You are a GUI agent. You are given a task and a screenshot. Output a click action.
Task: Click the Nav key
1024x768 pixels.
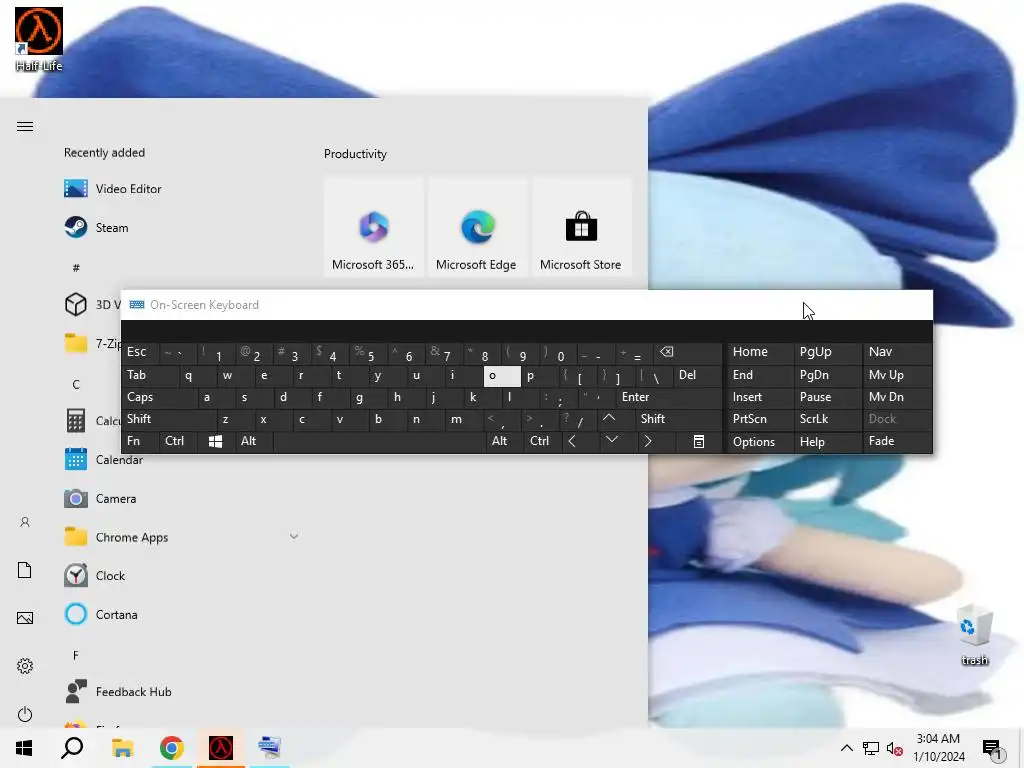897,352
